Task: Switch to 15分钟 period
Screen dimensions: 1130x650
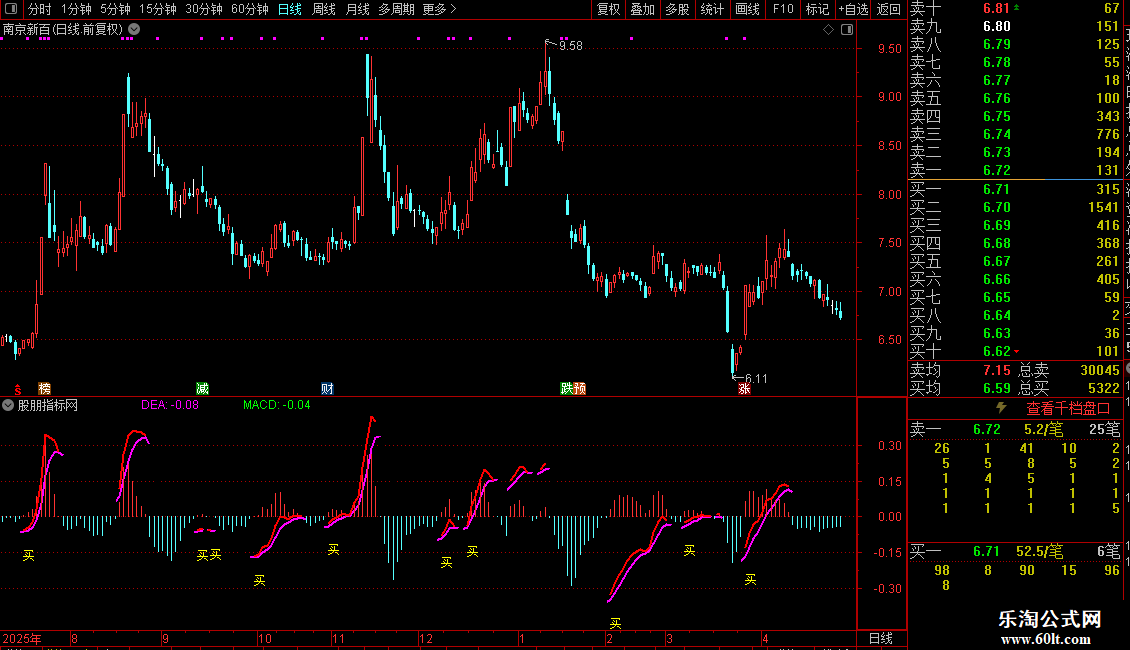Action: [x=157, y=9]
